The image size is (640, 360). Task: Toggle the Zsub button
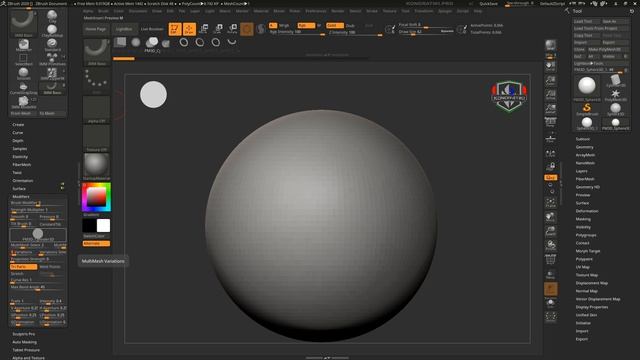pos(350,25)
